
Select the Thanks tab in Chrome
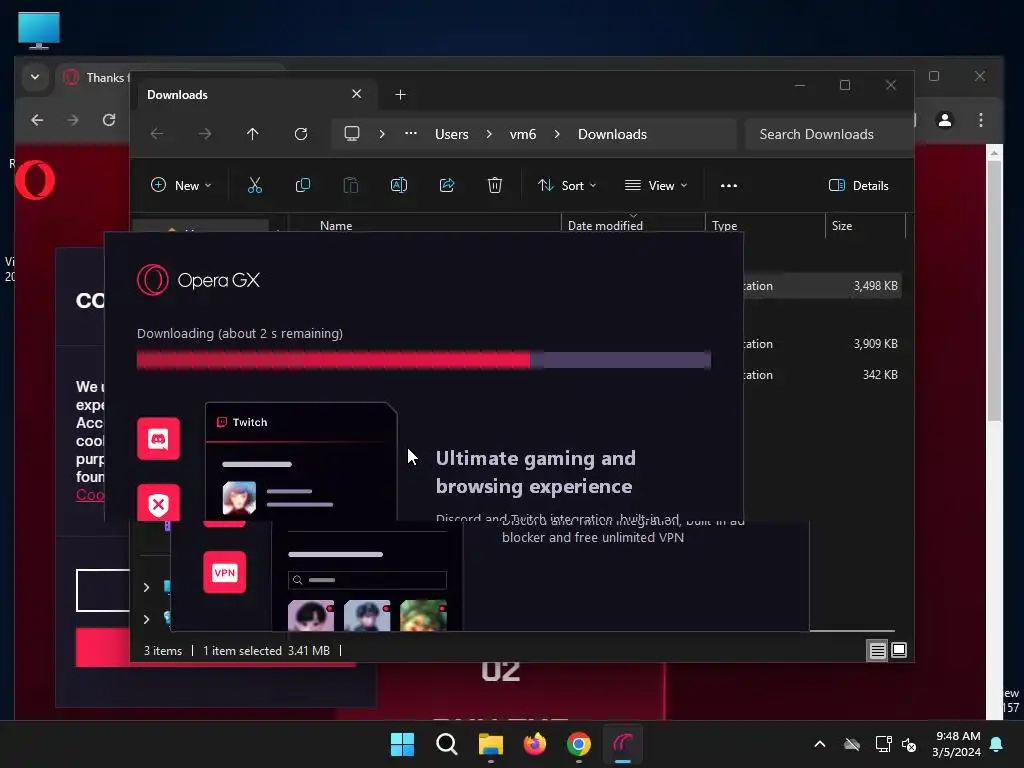pyautogui.click(x=95, y=78)
